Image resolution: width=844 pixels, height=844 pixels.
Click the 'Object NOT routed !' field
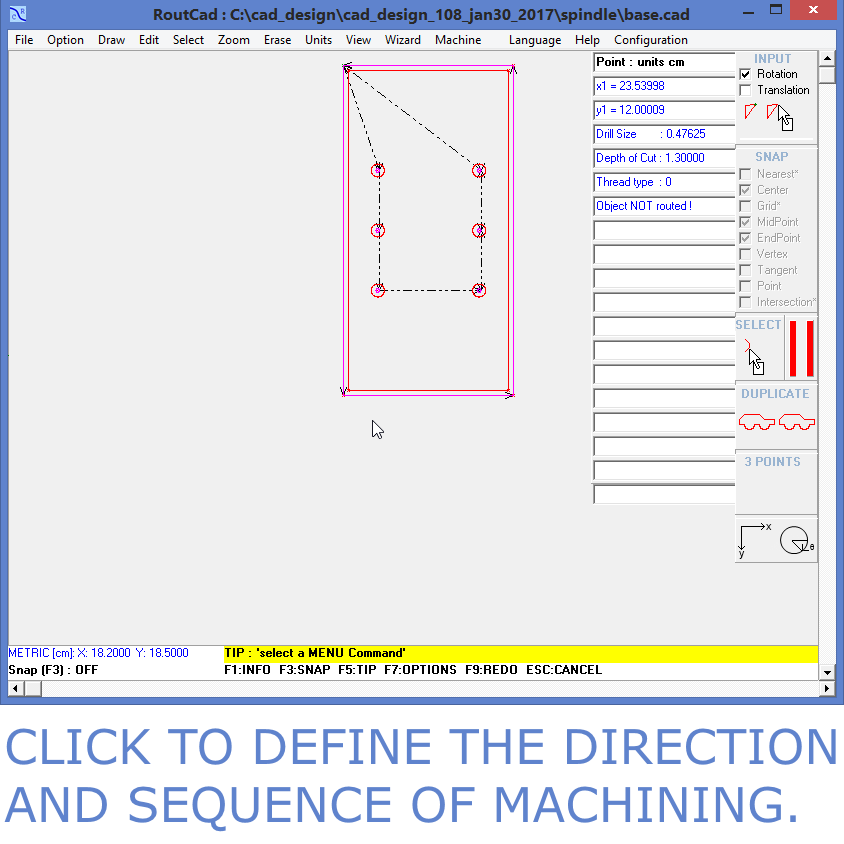coord(664,206)
